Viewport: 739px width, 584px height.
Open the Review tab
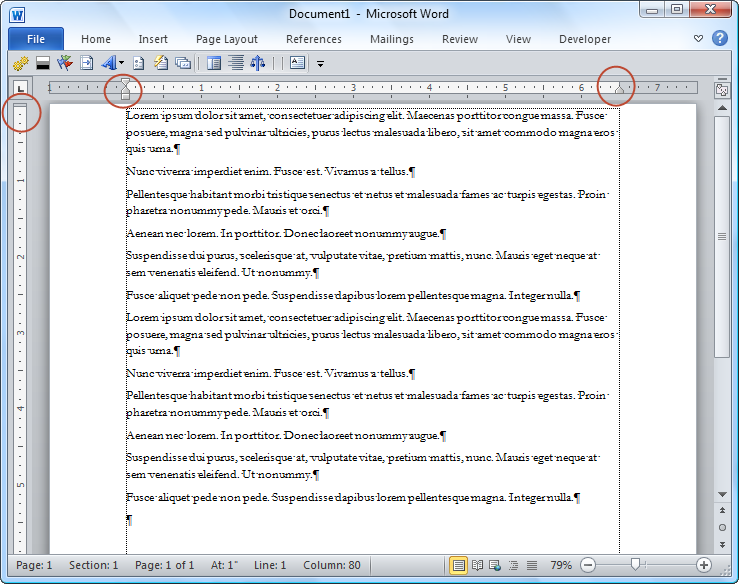coord(460,39)
